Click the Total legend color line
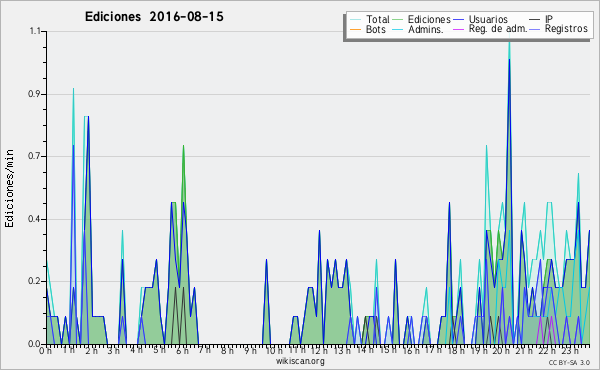The image size is (600, 370). click(x=355, y=20)
